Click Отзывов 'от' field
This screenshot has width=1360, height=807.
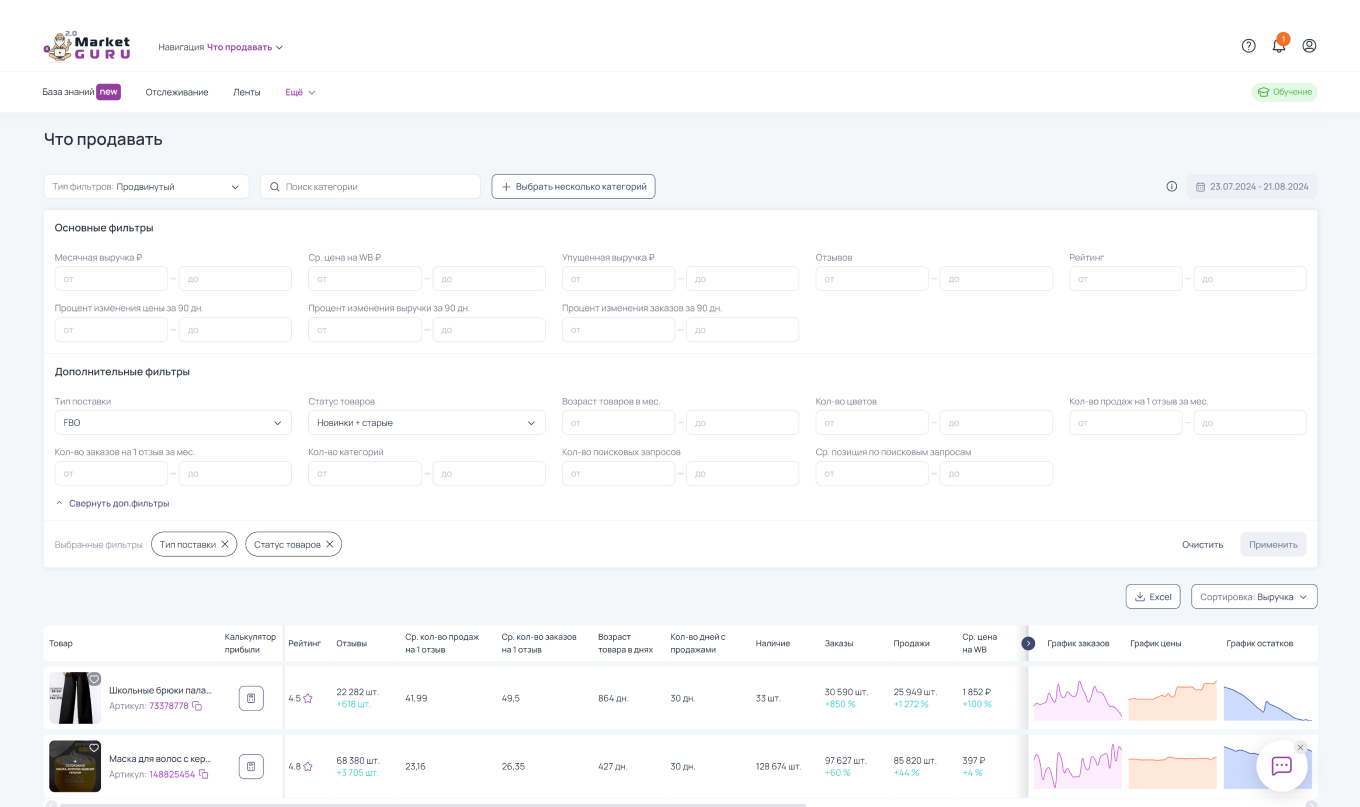point(872,279)
